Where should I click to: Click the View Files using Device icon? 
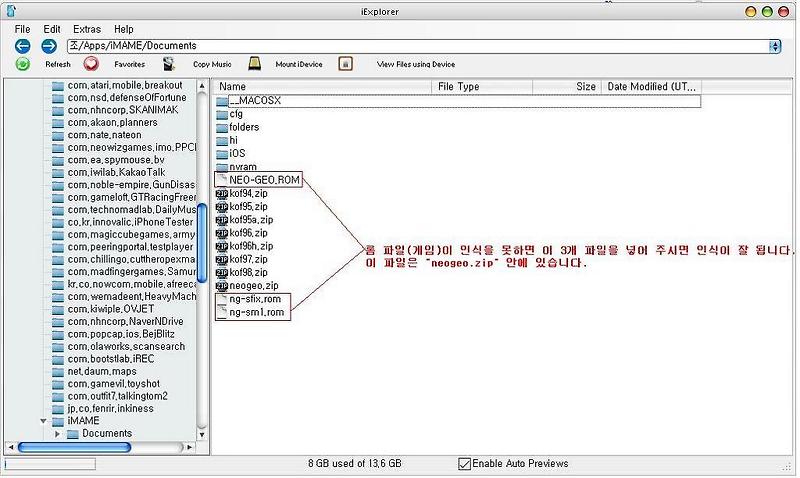tap(345, 64)
